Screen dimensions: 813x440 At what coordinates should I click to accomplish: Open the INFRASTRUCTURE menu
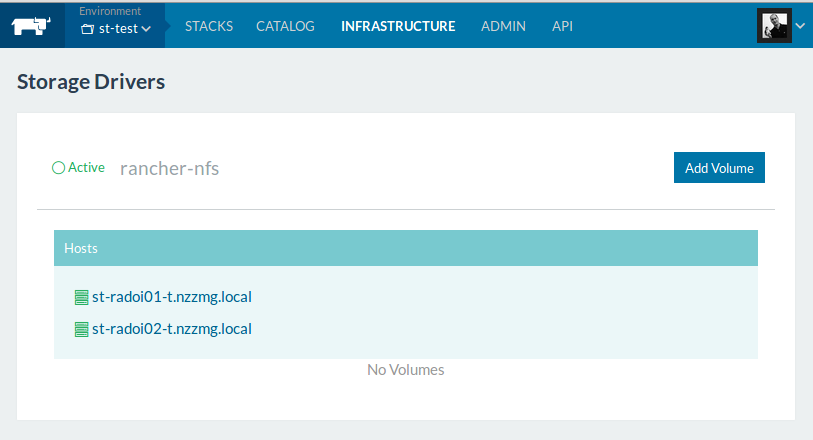click(x=398, y=26)
